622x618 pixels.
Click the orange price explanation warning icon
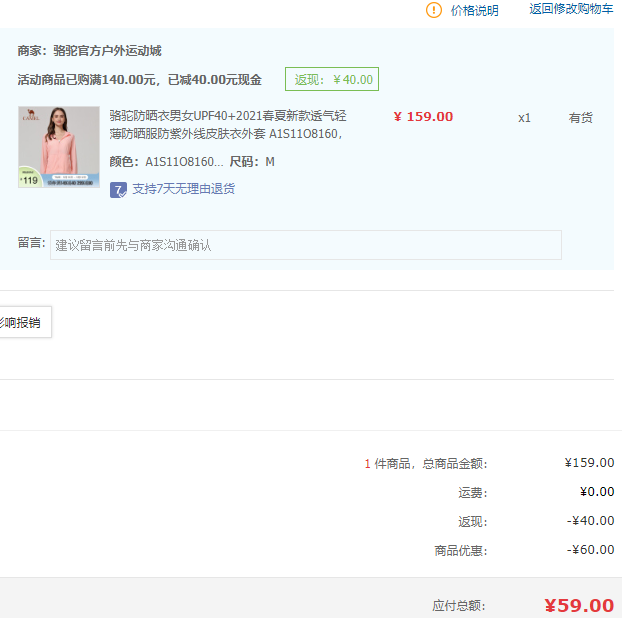point(434,10)
